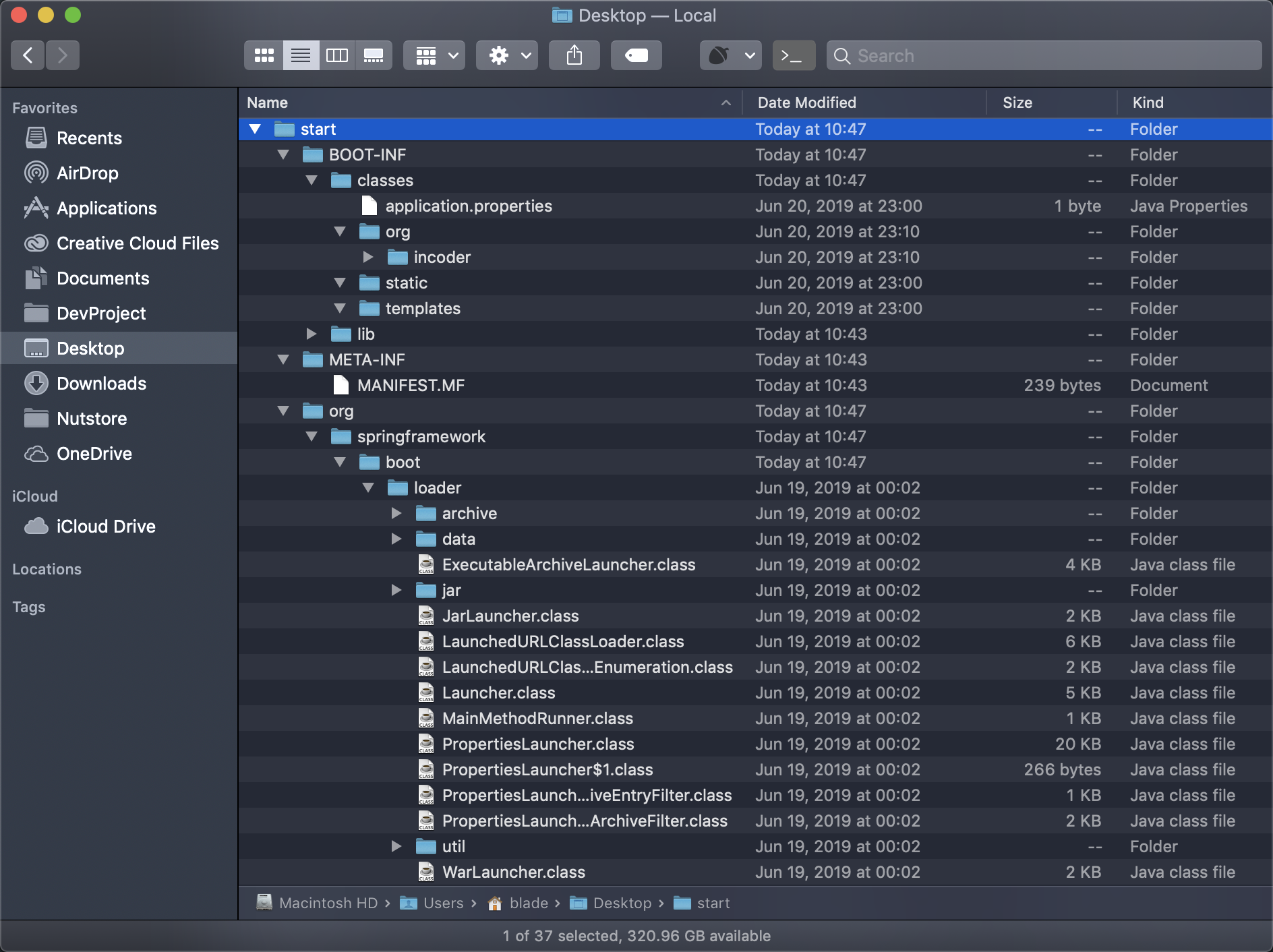Screen dimensions: 1273x952
Task: Select the Launcher.class file icon
Action: [x=426, y=692]
